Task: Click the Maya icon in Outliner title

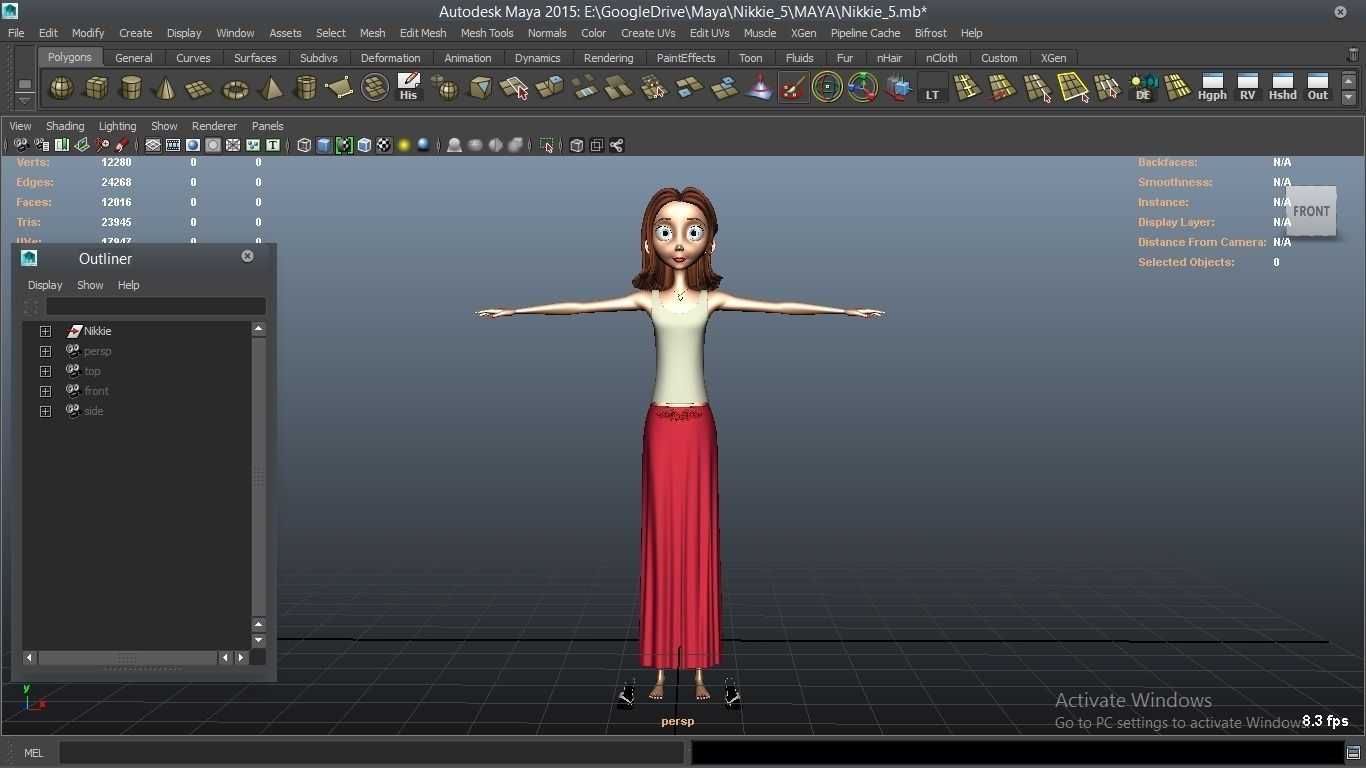Action: (x=29, y=258)
